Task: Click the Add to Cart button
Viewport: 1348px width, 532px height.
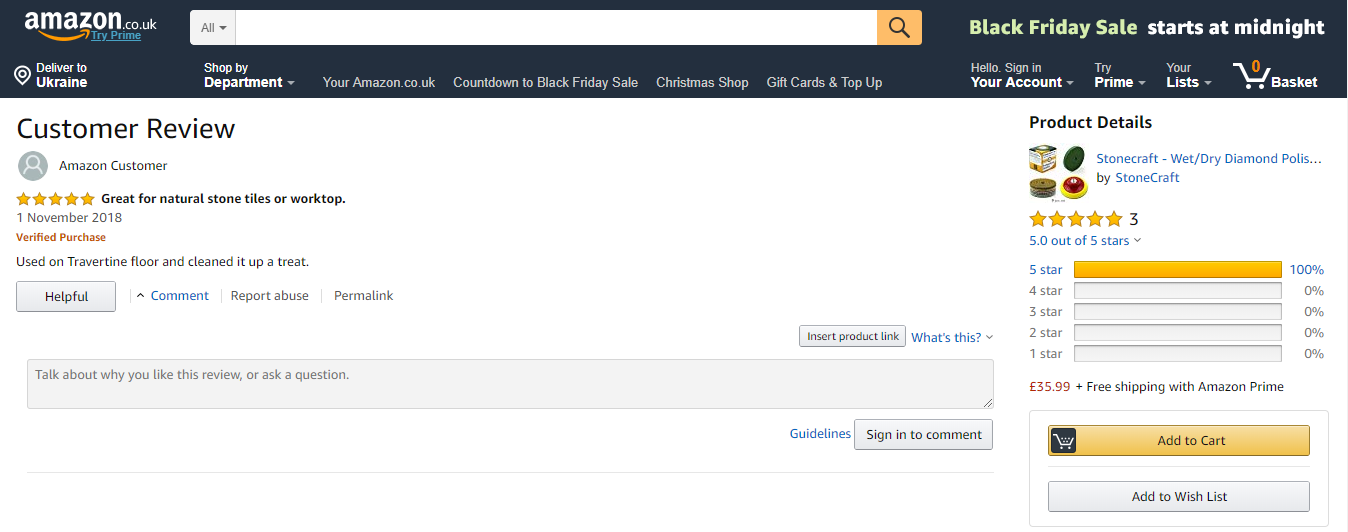Action: tap(1178, 441)
